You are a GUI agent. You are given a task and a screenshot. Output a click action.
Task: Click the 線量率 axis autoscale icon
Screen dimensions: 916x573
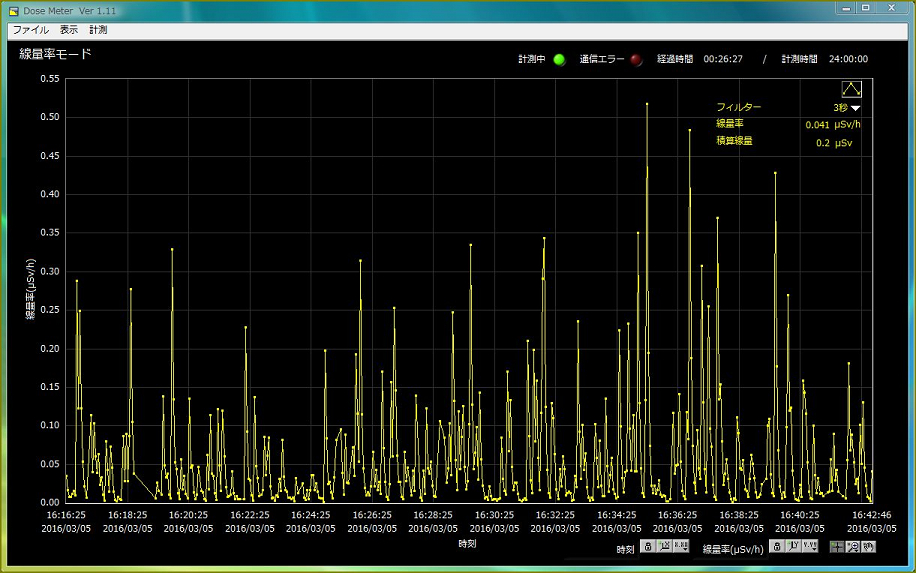coord(792,546)
